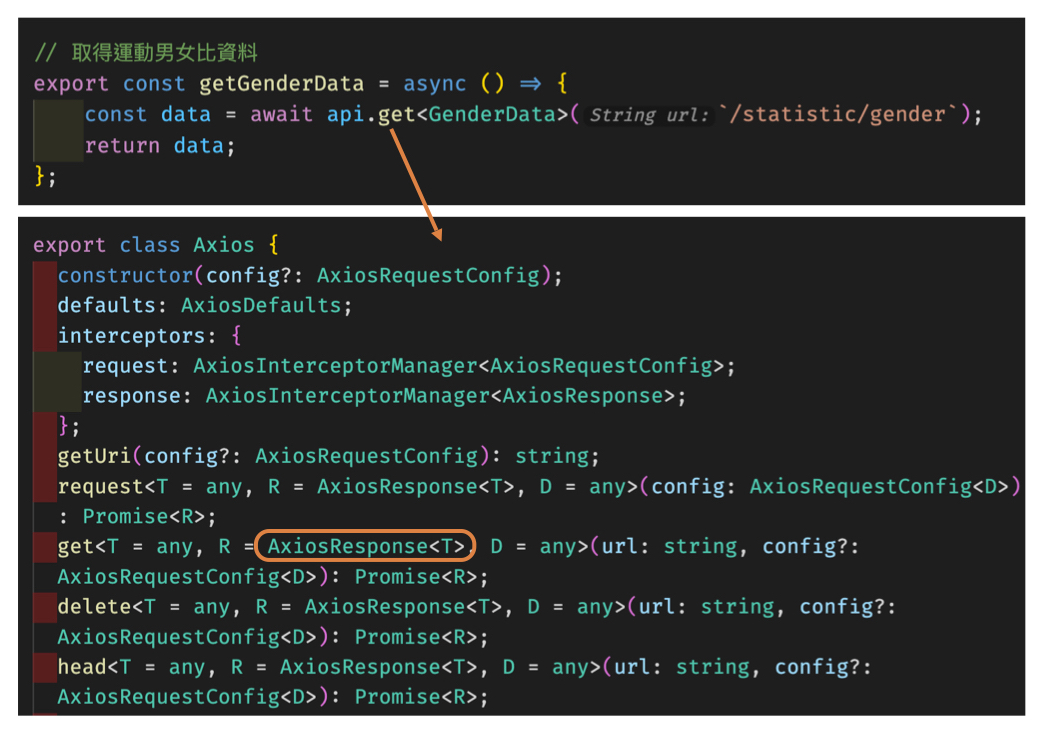Click the 'return data' statement
This screenshot has height=729, width=1039.
click(159, 146)
